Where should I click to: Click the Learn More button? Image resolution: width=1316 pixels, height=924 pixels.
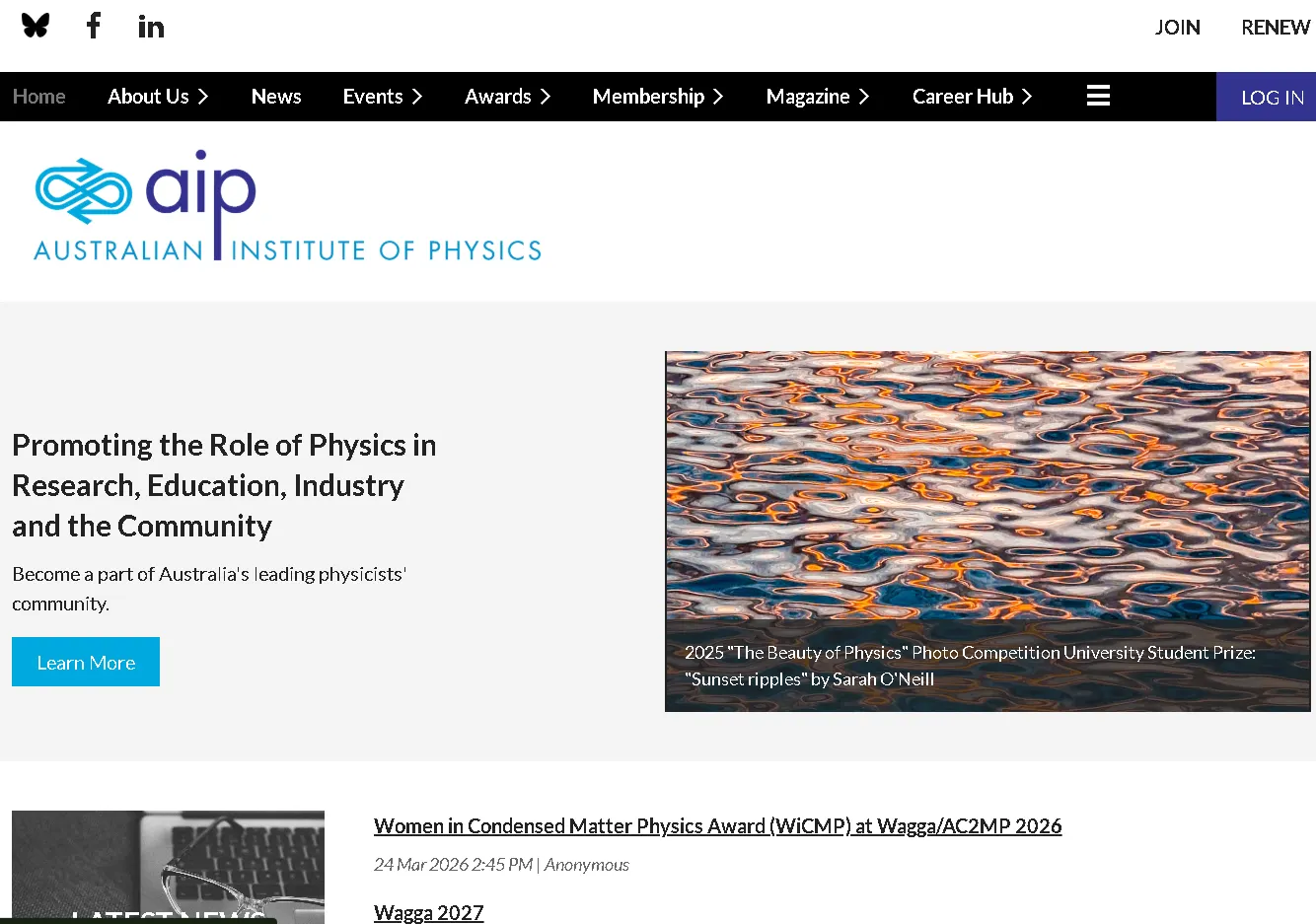point(85,662)
